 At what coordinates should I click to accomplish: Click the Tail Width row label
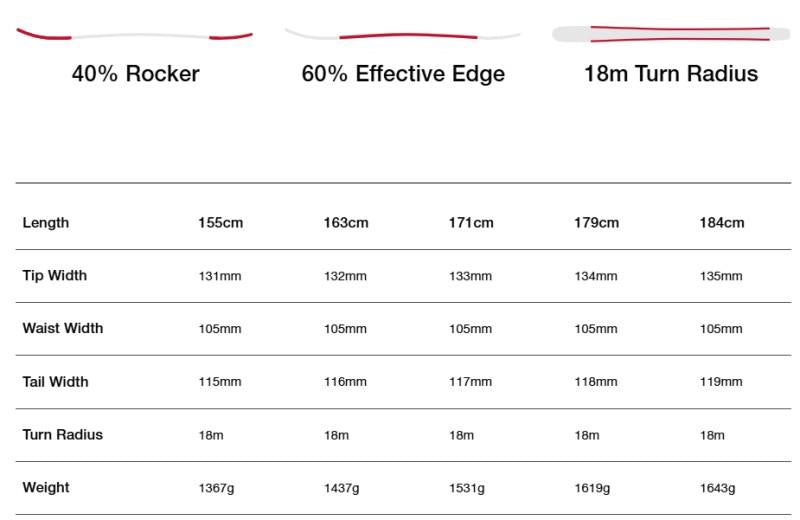coord(55,382)
